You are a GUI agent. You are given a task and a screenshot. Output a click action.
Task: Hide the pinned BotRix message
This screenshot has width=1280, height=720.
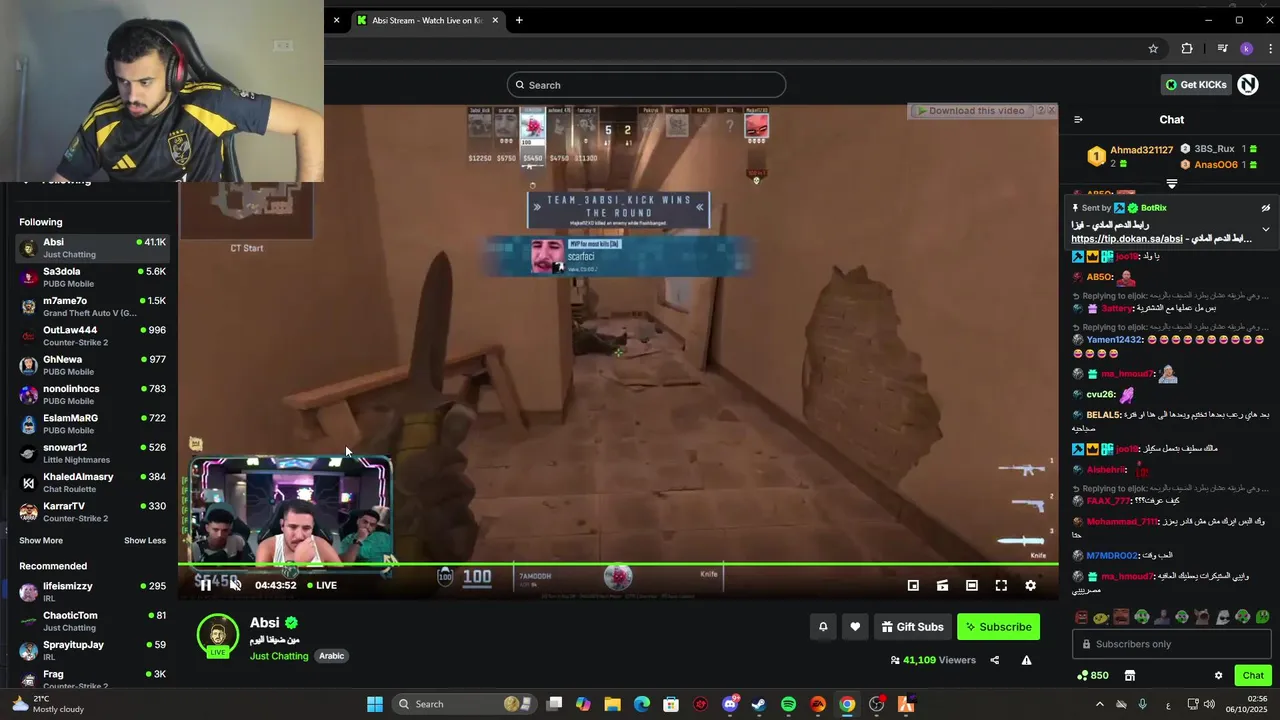[x=1265, y=208]
